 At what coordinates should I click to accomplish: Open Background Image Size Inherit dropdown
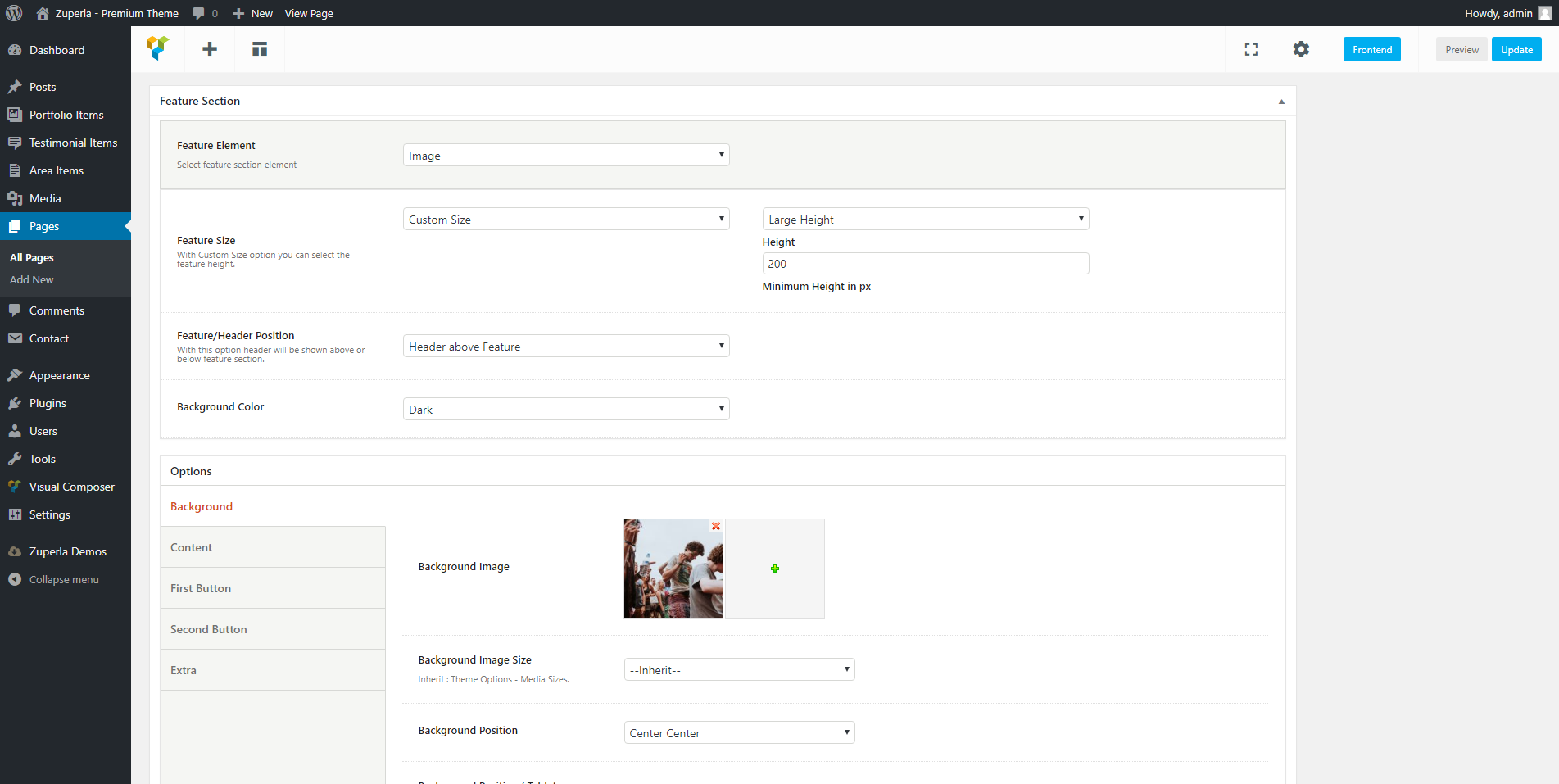(x=739, y=669)
